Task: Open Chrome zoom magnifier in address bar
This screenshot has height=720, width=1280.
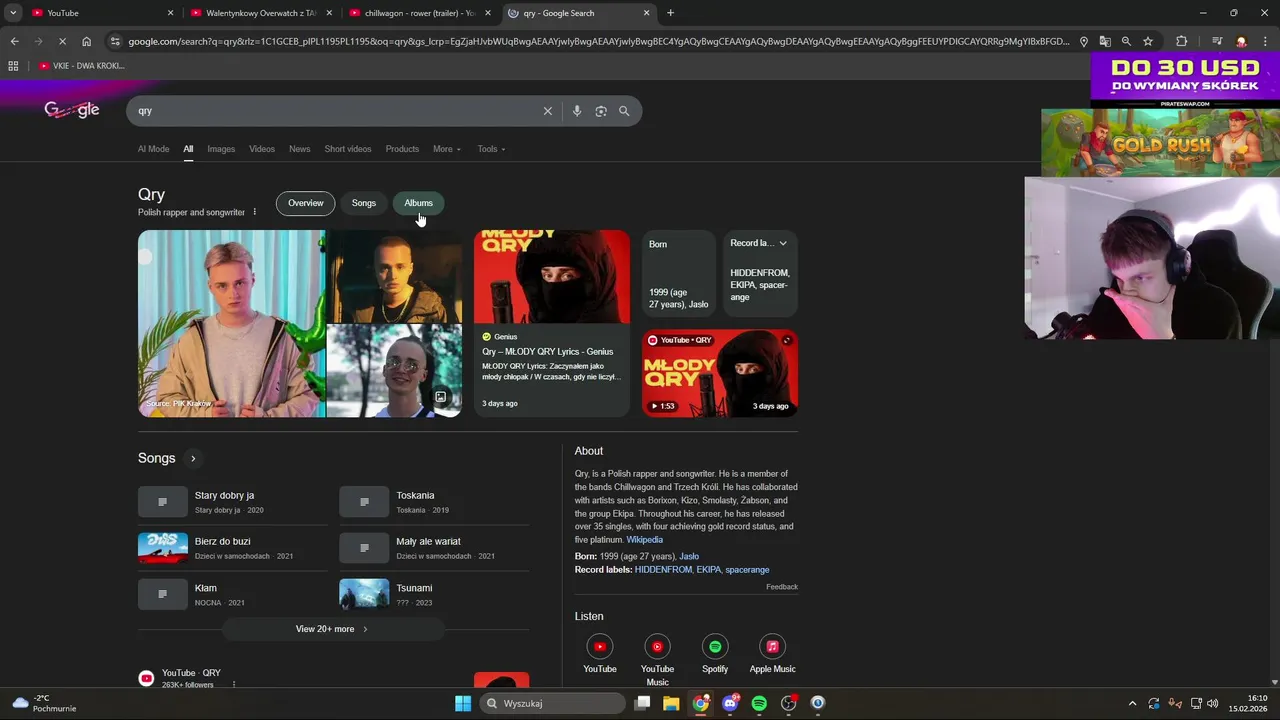Action: 1126,41
